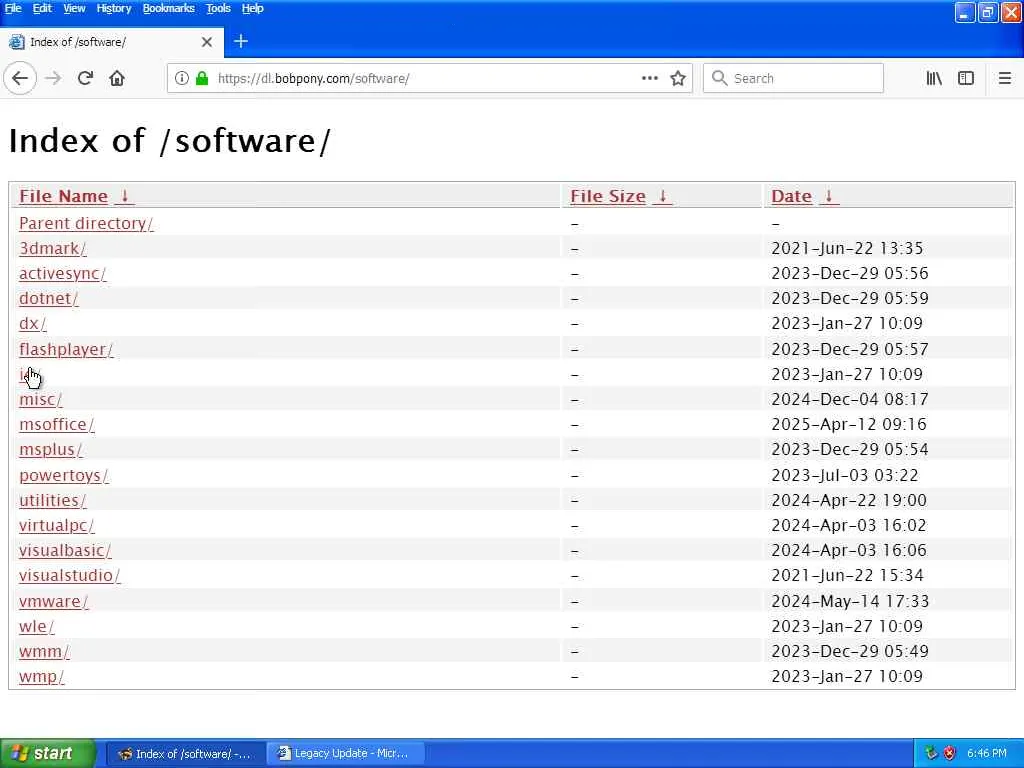The image size is (1024, 768).
Task: Click the green tray icon in the system tray
Action: [931, 753]
